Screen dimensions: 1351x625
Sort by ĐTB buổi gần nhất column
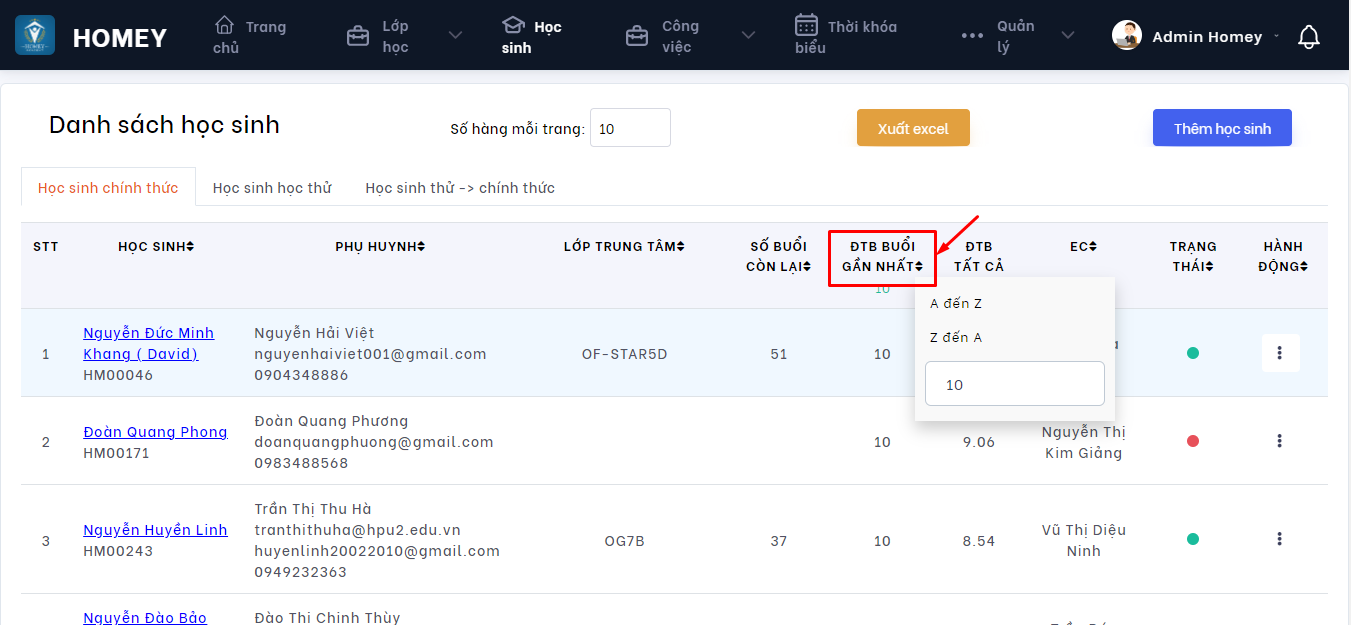pyautogui.click(x=882, y=257)
